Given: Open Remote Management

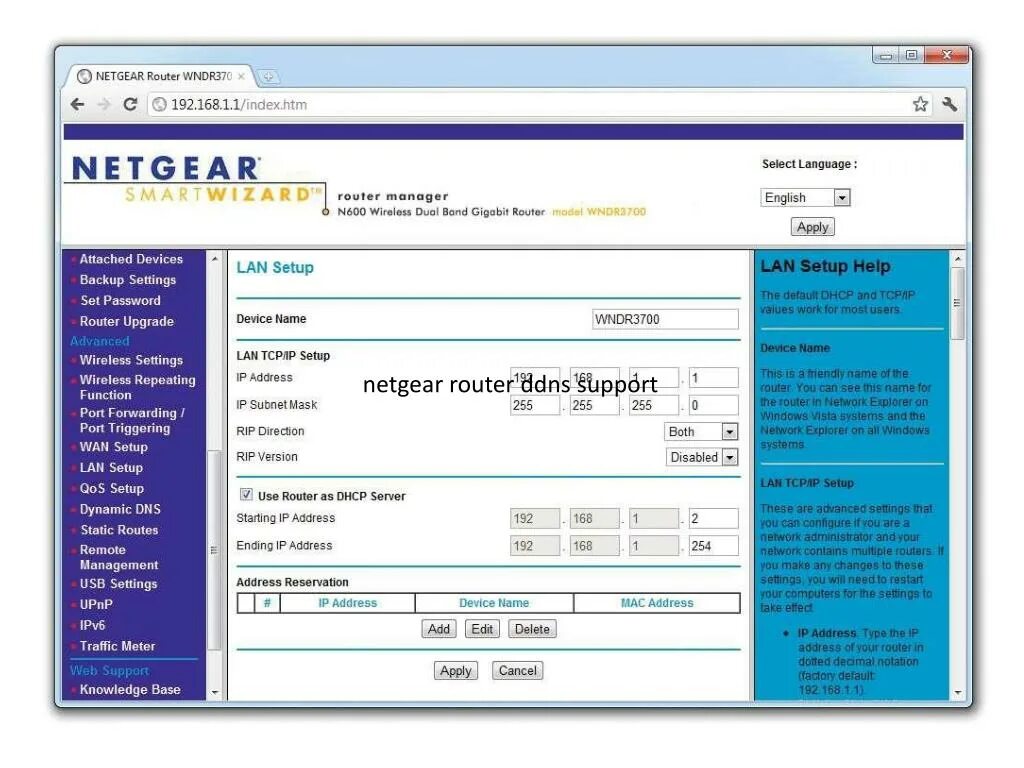Looking at the screenshot, I should point(119,557).
